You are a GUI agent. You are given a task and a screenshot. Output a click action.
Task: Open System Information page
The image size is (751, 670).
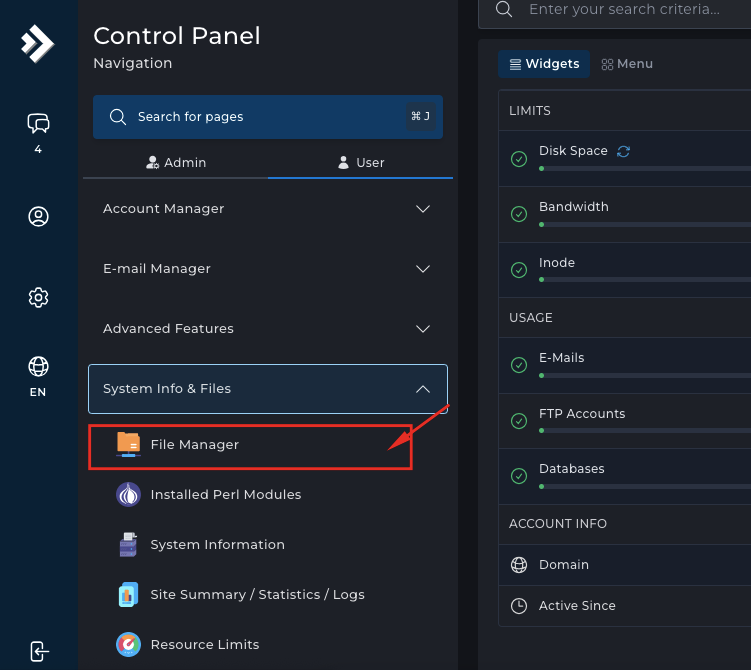(x=217, y=545)
